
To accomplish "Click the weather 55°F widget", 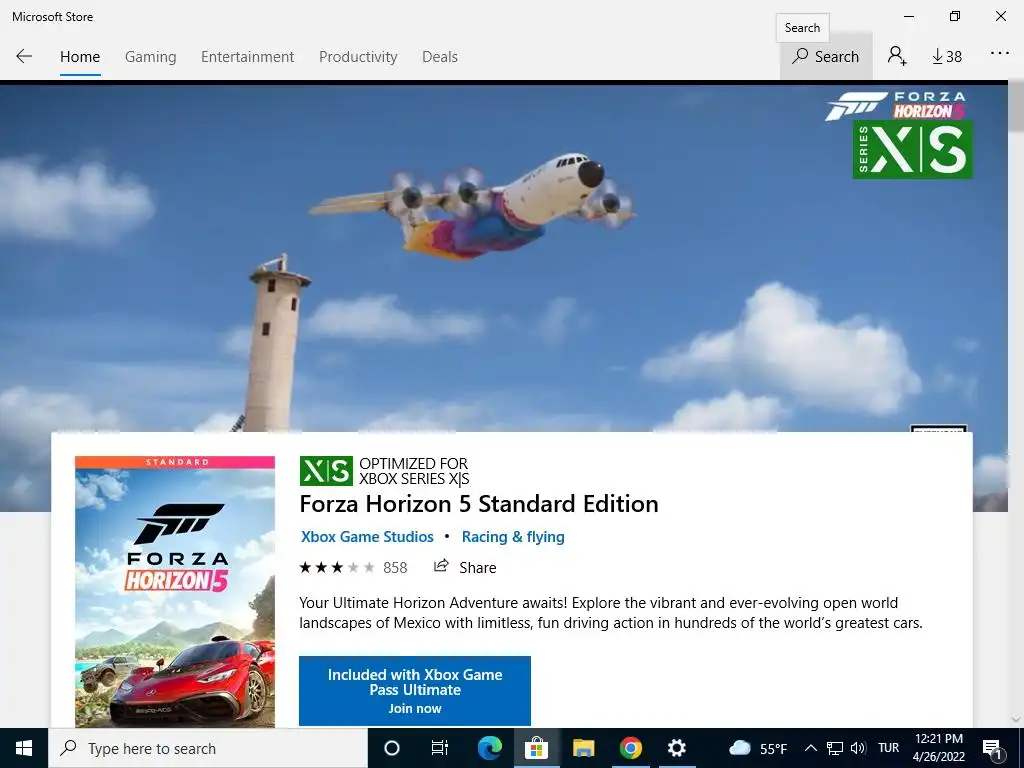I will (x=758, y=748).
